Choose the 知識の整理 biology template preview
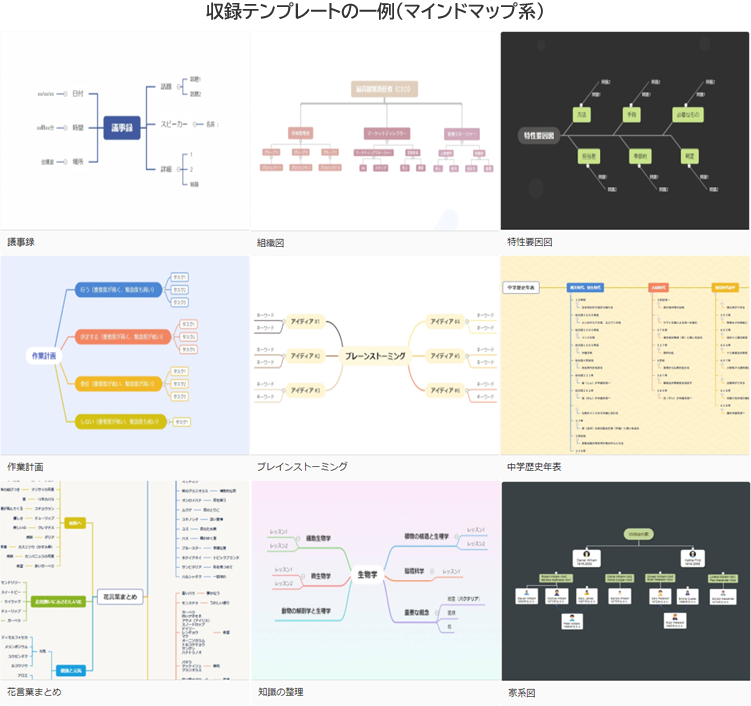Image resolution: width=751 pixels, height=706 pixels. pos(375,580)
